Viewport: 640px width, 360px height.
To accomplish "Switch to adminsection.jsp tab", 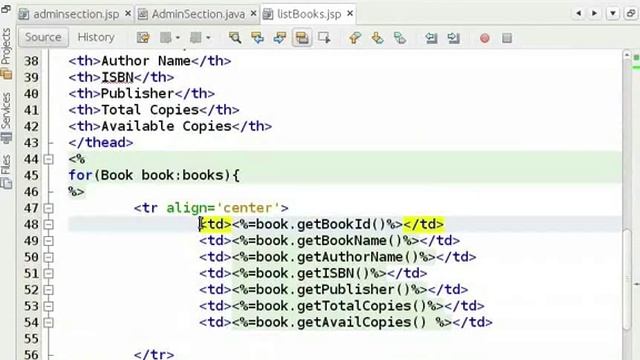I will [76, 14].
